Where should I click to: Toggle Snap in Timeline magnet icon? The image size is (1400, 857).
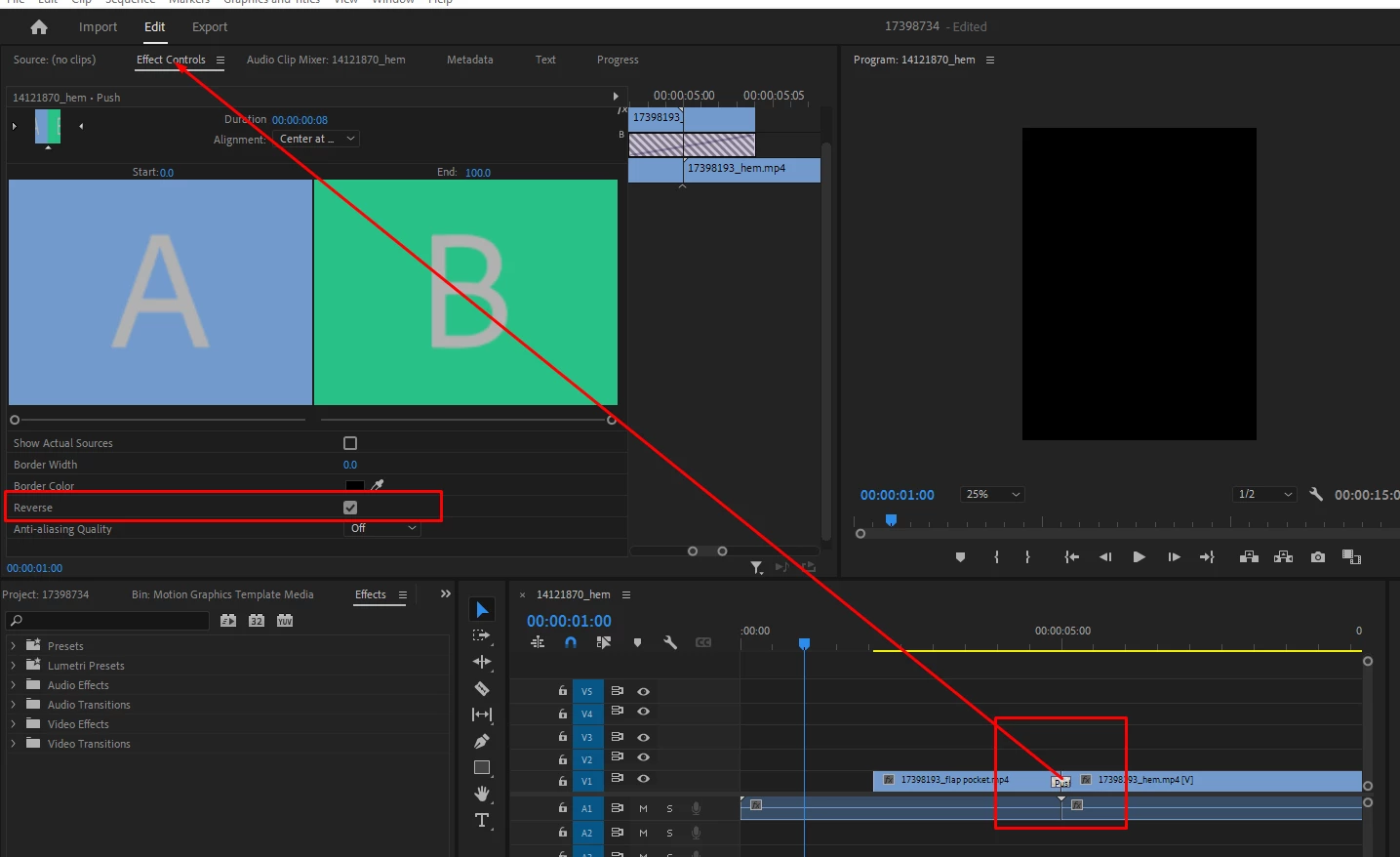click(571, 642)
